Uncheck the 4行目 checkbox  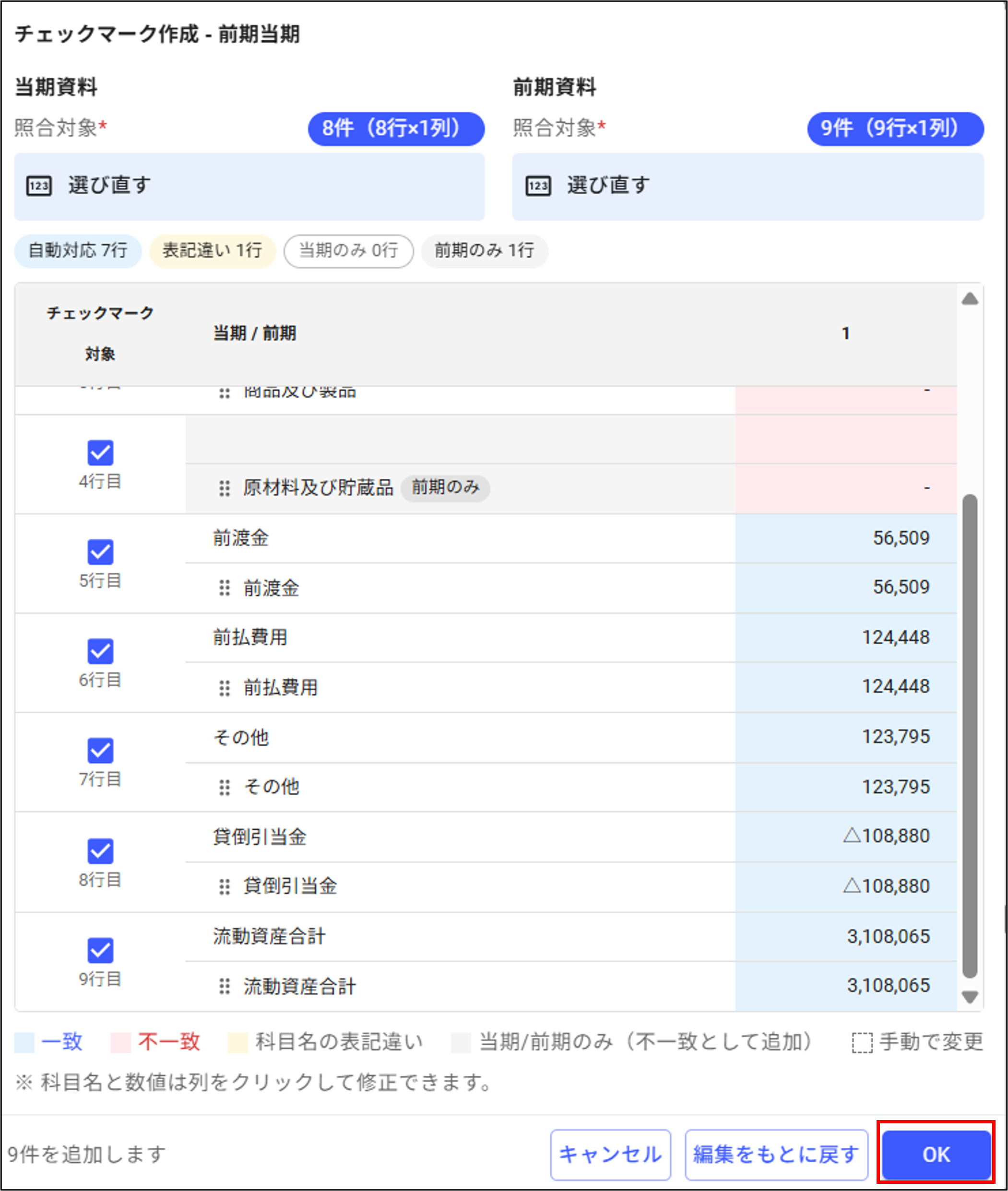100,452
